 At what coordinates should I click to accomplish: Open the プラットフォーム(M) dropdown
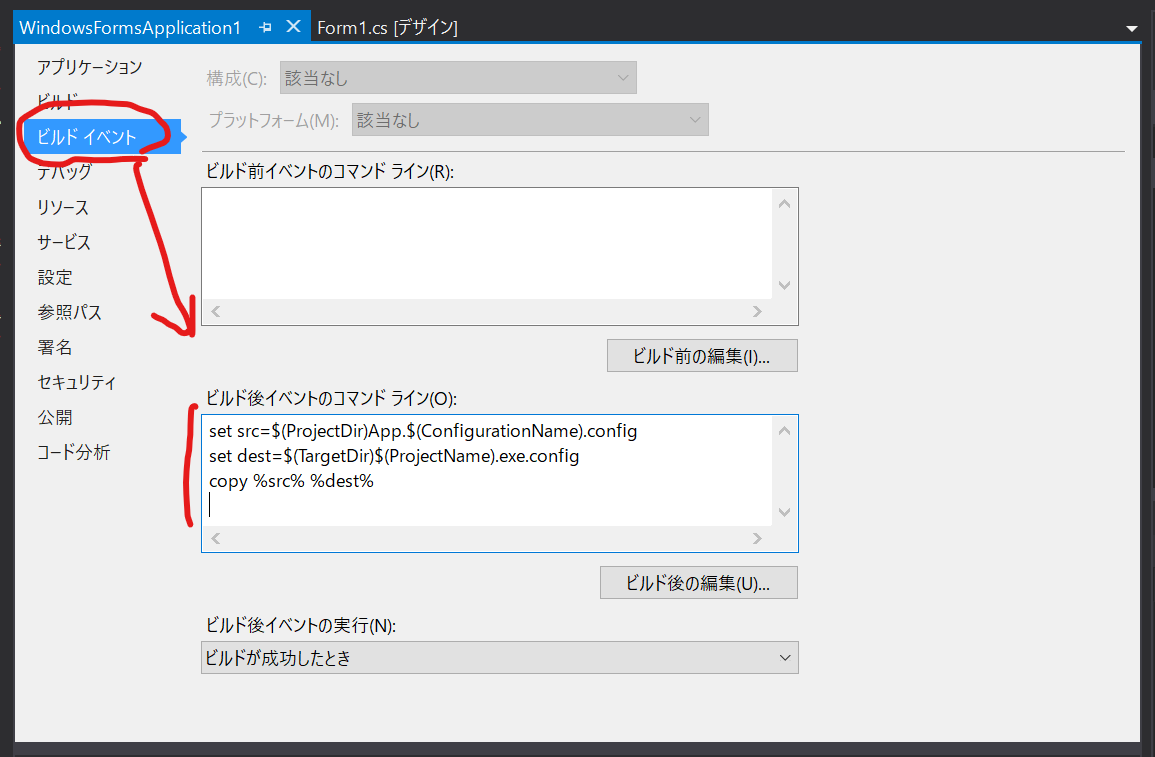click(530, 120)
